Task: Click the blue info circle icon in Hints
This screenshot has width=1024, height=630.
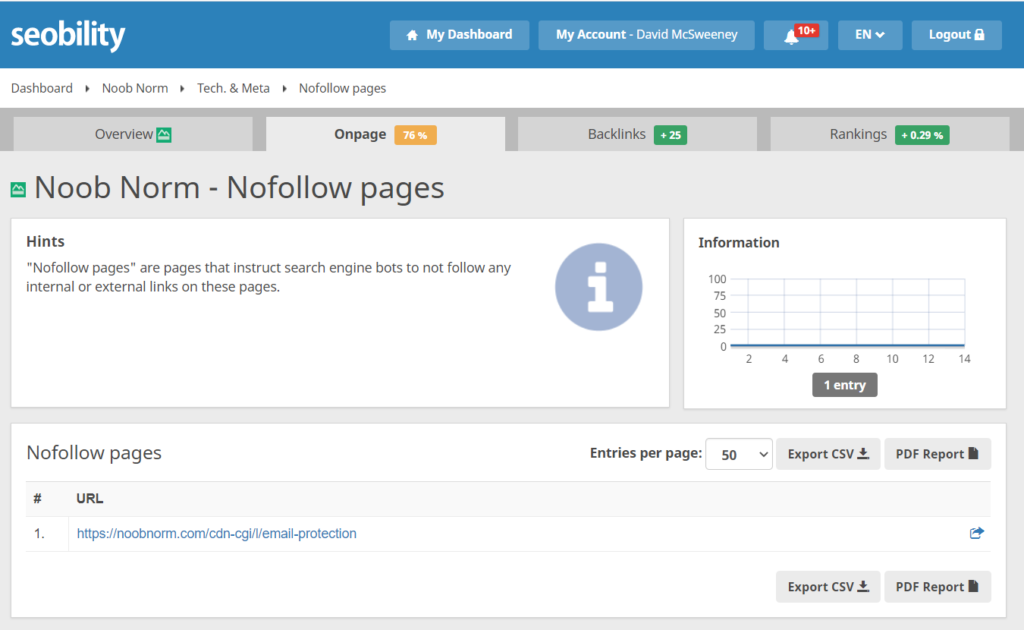Action: (598, 287)
